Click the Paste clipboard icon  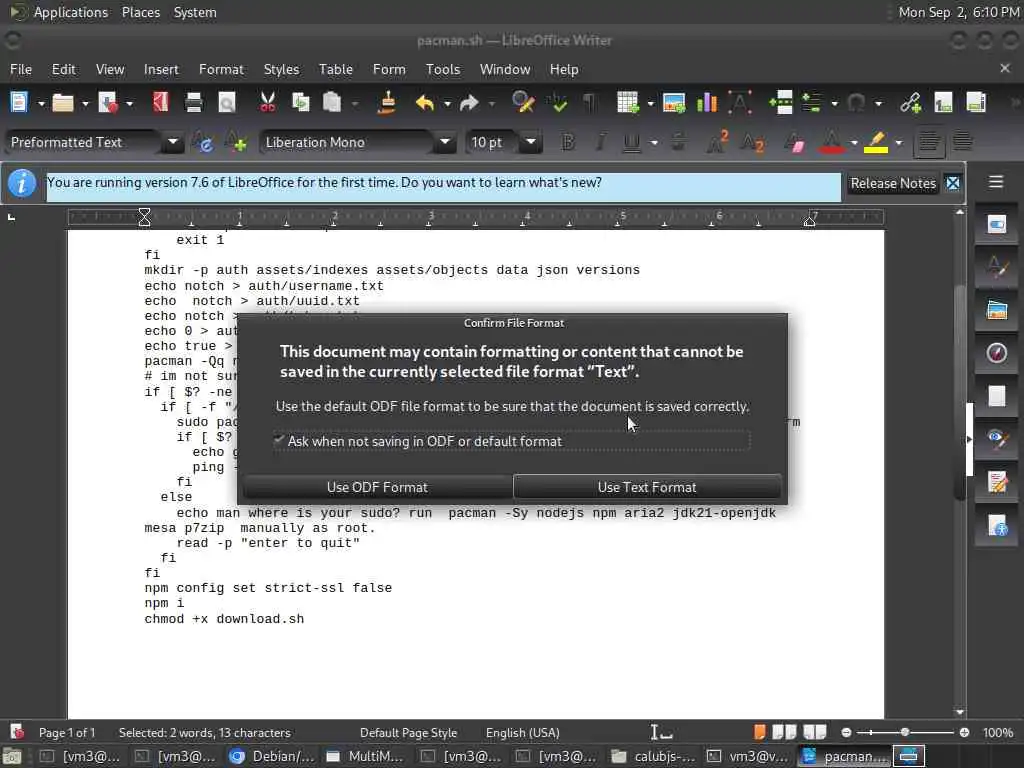pyautogui.click(x=332, y=103)
